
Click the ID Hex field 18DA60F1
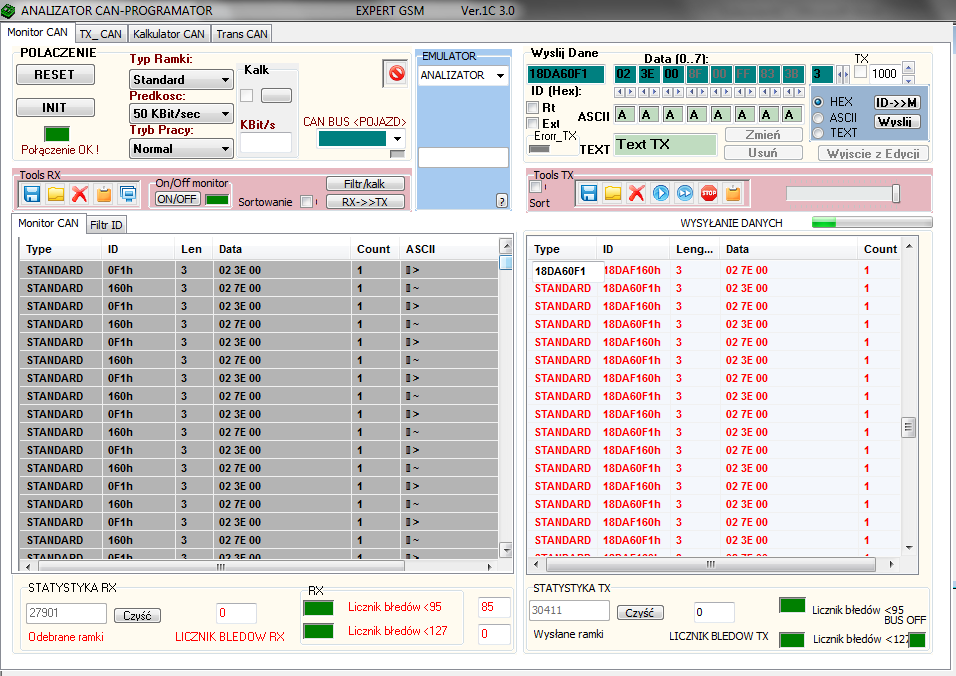pos(565,74)
